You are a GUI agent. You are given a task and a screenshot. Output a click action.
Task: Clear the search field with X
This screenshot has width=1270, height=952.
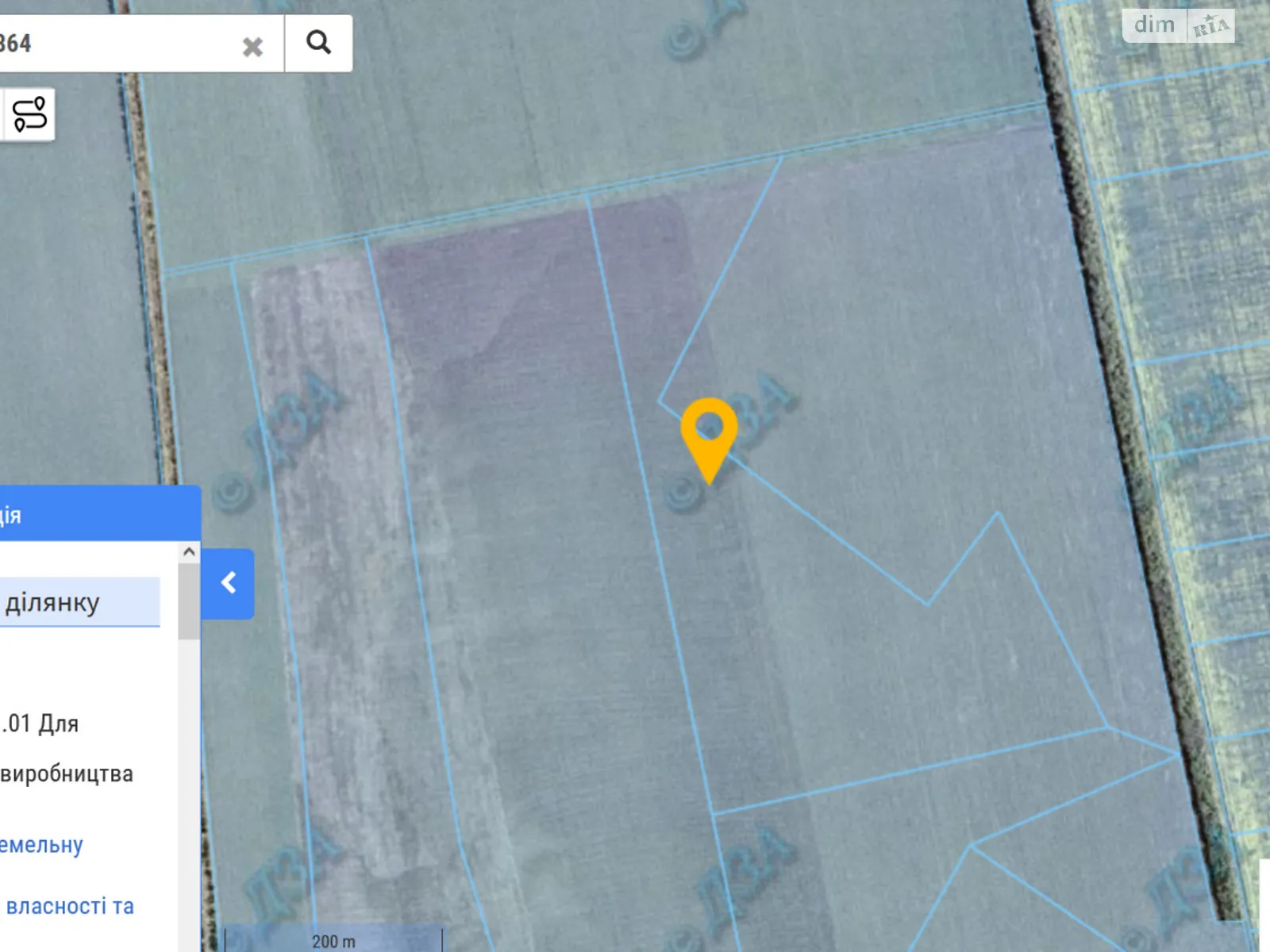tap(252, 47)
